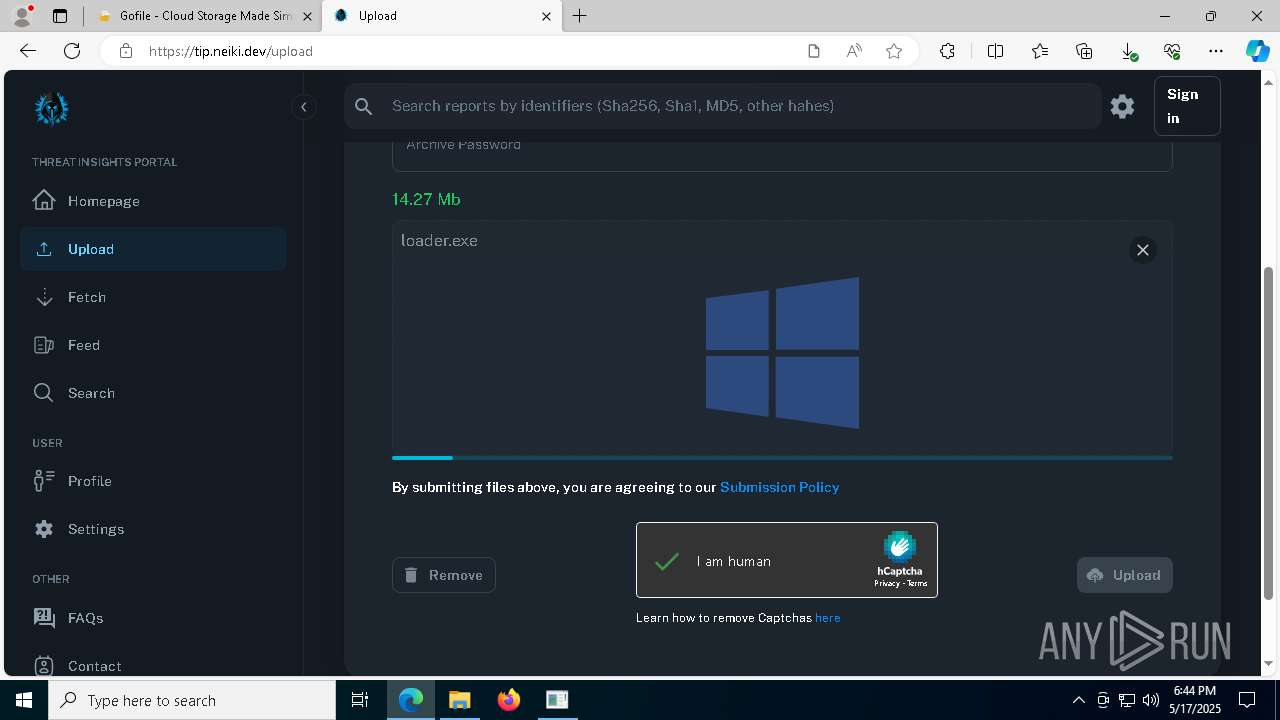Click the Remove button

[x=444, y=575]
